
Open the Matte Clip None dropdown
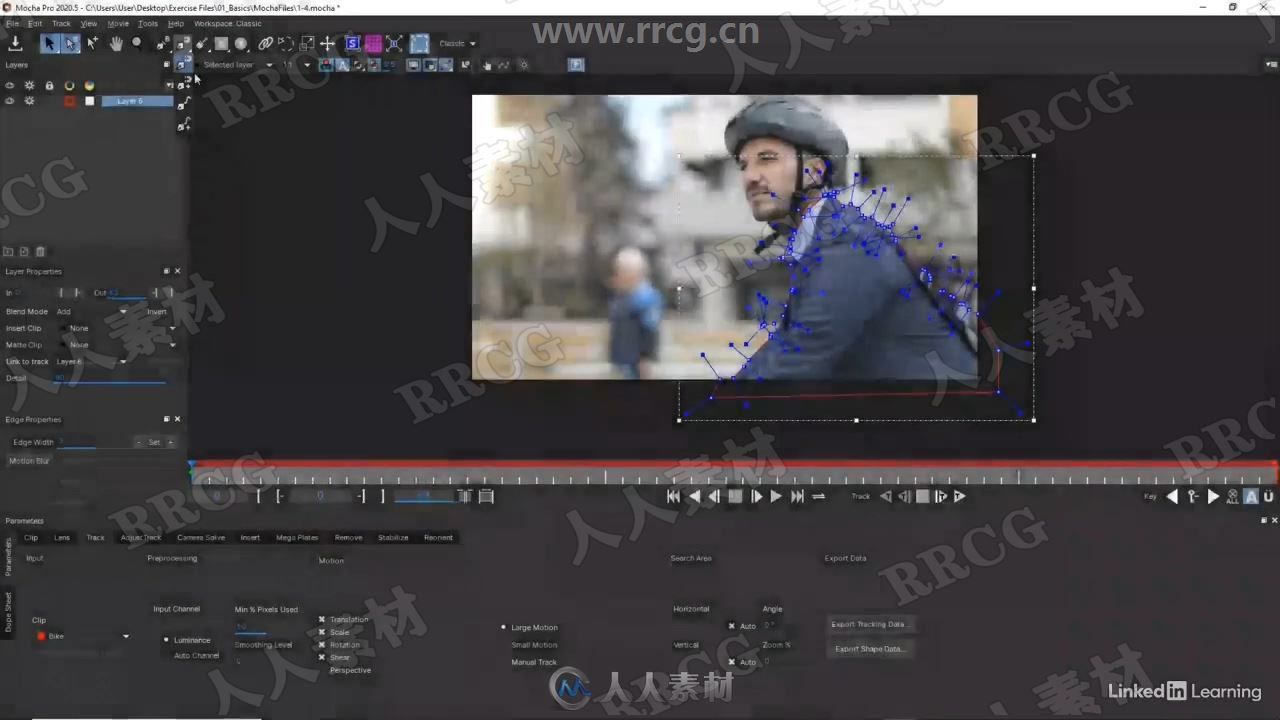[121, 345]
